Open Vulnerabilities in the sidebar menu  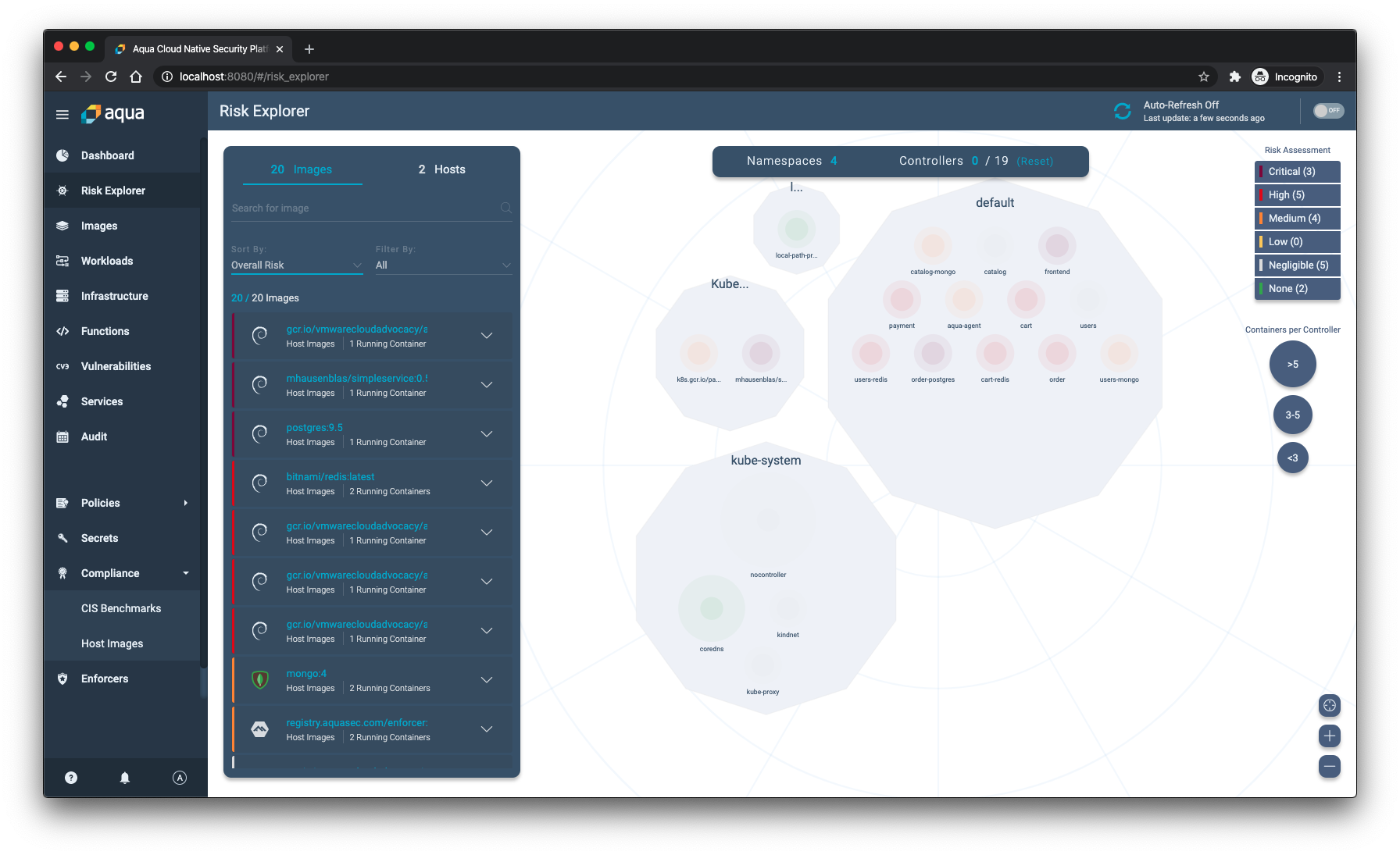(116, 366)
